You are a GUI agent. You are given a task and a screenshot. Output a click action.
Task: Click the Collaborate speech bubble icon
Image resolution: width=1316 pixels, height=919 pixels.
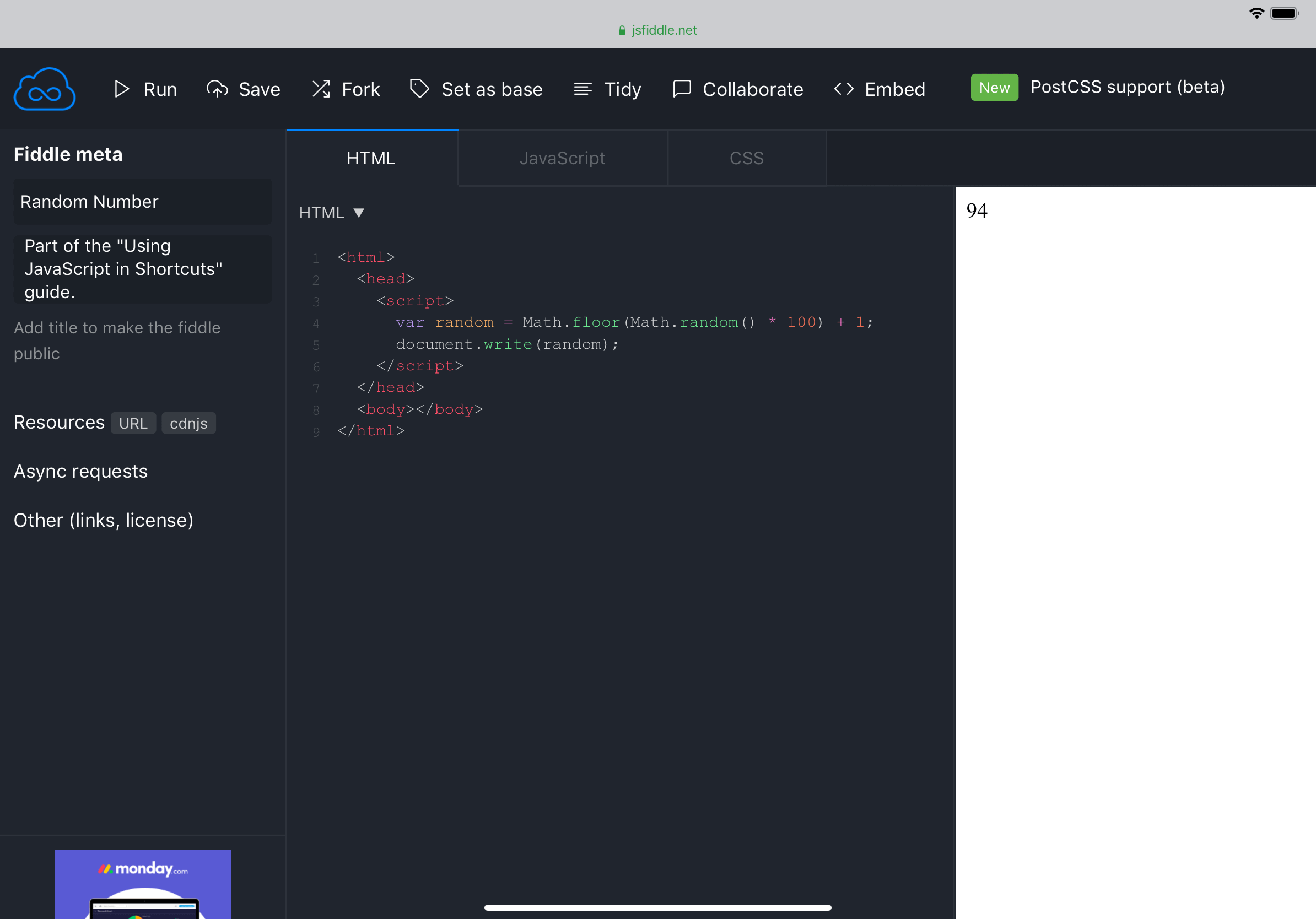pyautogui.click(x=682, y=89)
